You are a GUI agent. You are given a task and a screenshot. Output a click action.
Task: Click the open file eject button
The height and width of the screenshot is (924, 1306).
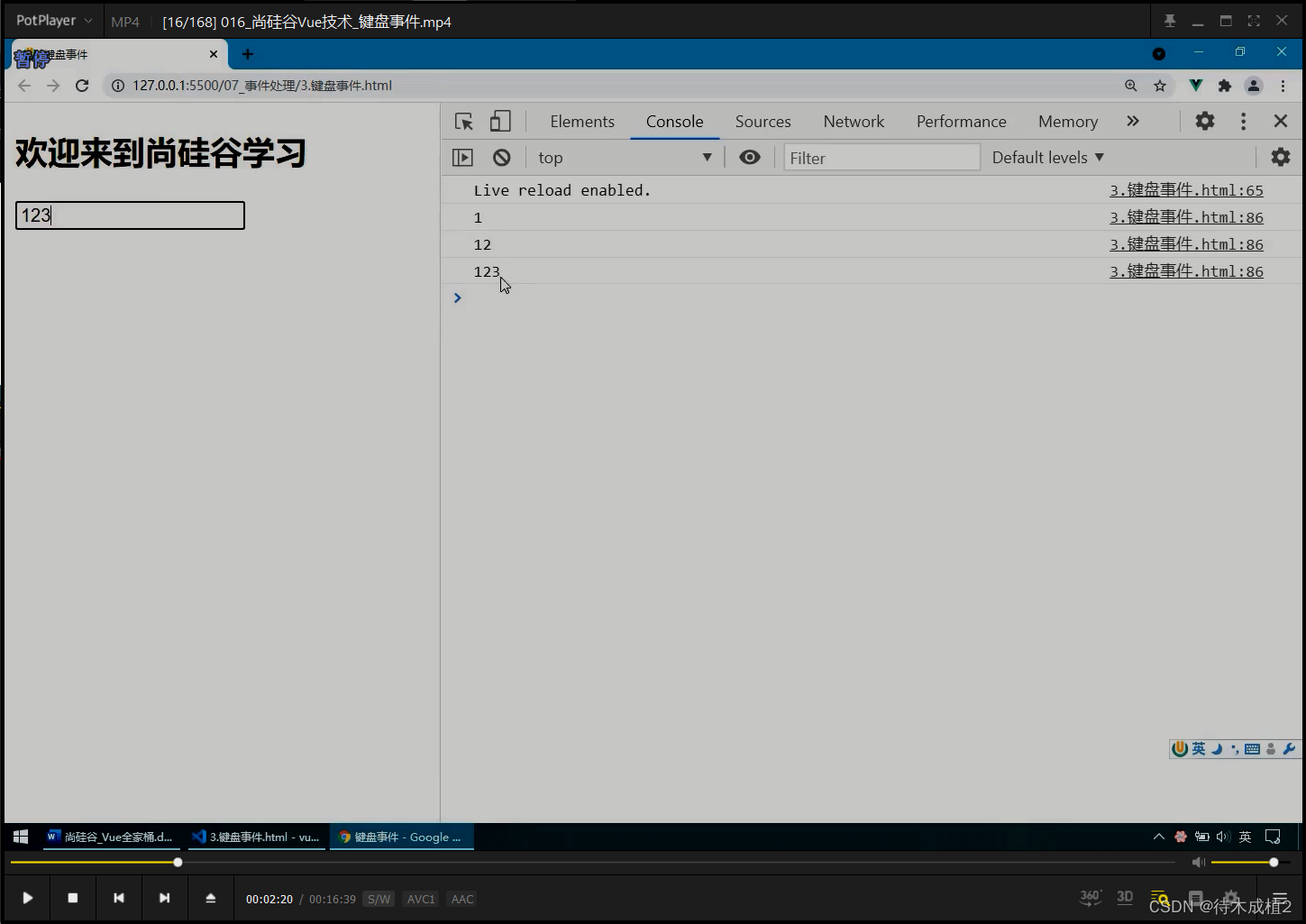tap(210, 898)
